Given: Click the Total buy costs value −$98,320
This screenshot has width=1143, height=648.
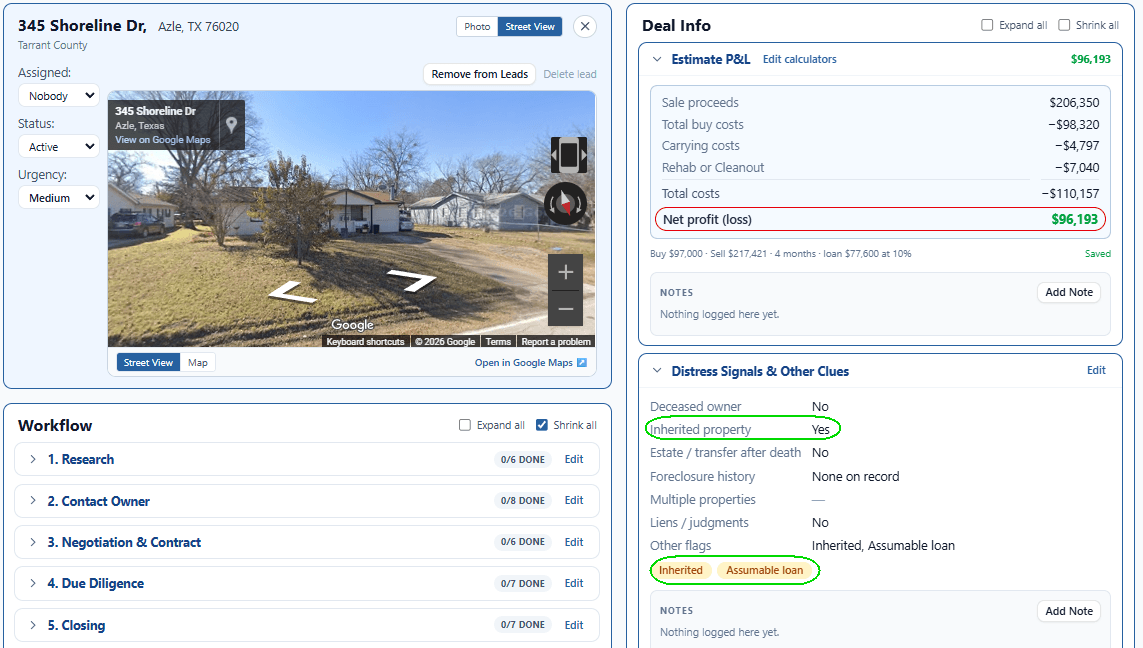Looking at the screenshot, I should 1072,125.
